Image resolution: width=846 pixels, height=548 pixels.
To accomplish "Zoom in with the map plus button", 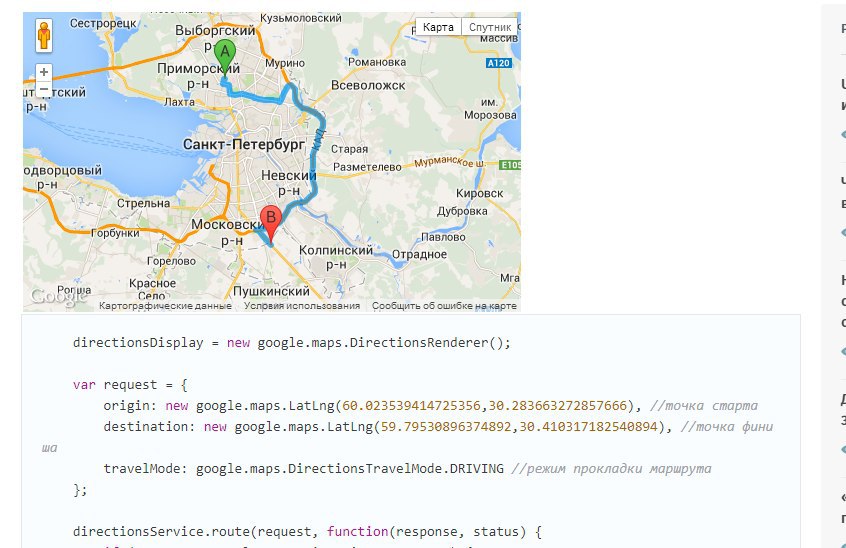I will pyautogui.click(x=44, y=72).
